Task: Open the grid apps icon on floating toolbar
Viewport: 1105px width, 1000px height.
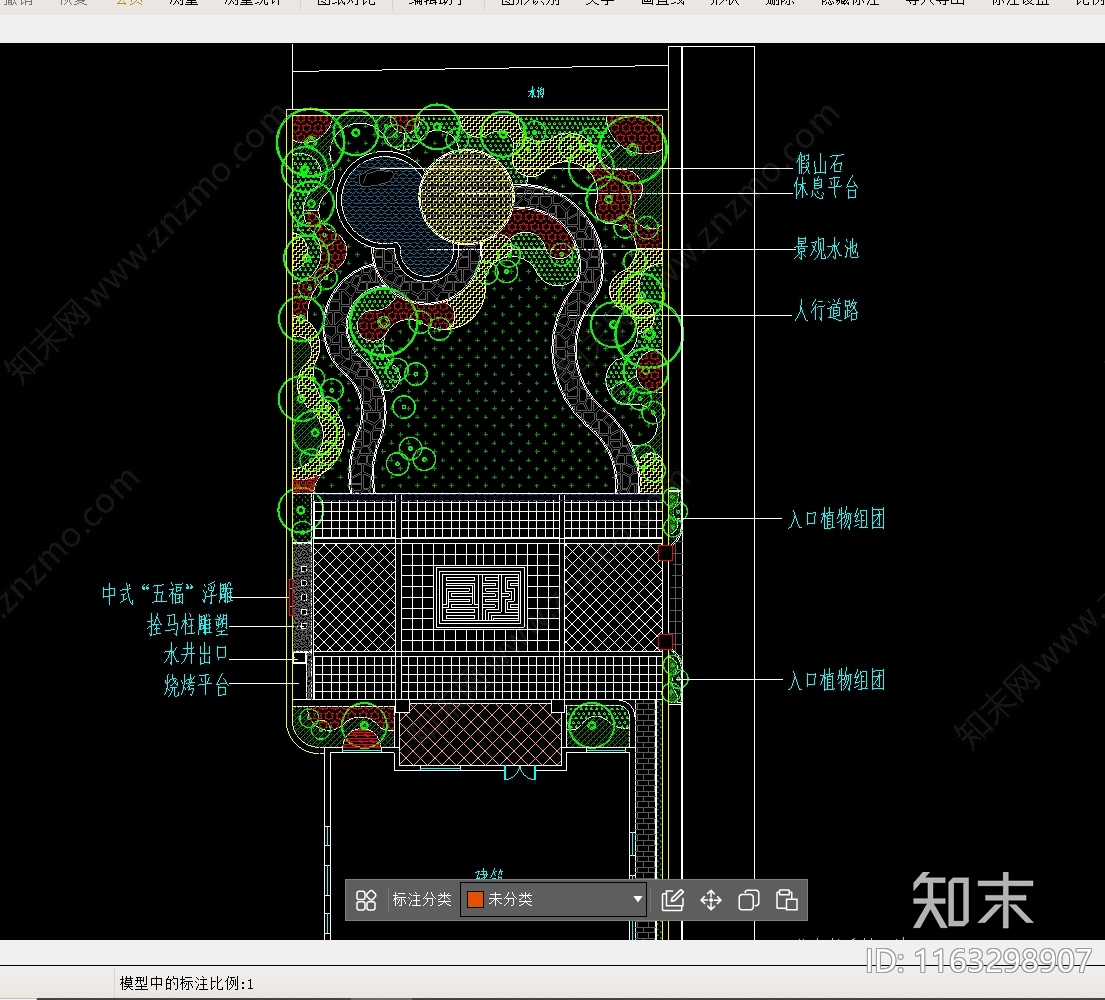Action: pyautogui.click(x=366, y=900)
